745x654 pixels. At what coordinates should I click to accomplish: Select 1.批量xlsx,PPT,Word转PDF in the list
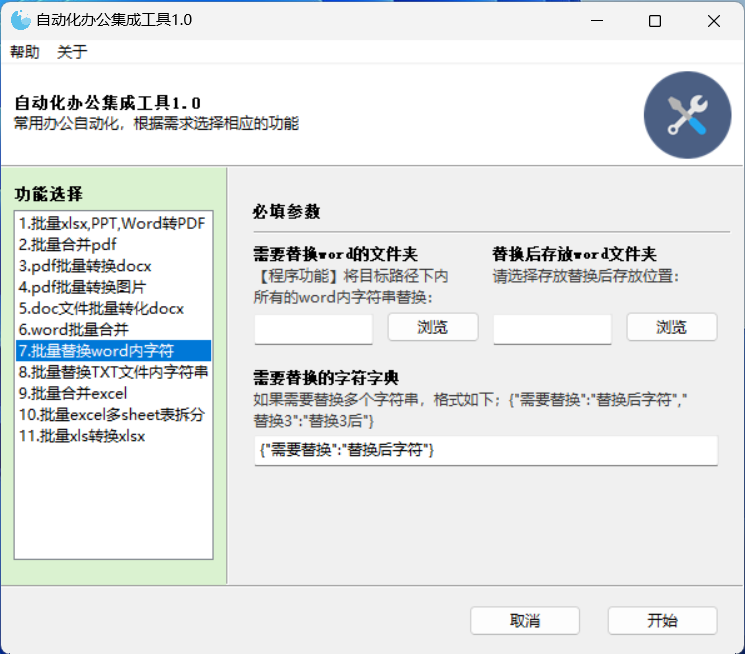pyautogui.click(x=113, y=223)
